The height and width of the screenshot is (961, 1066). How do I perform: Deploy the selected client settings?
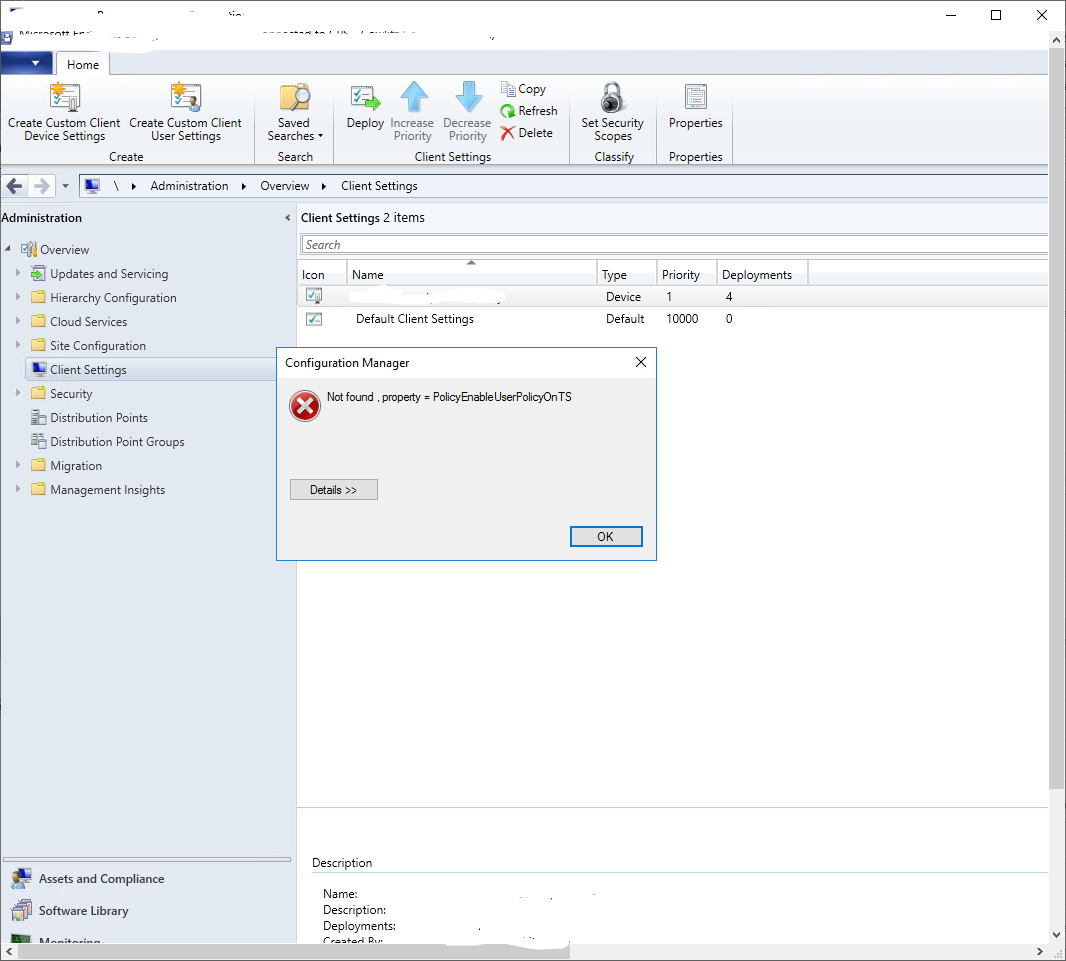[365, 106]
